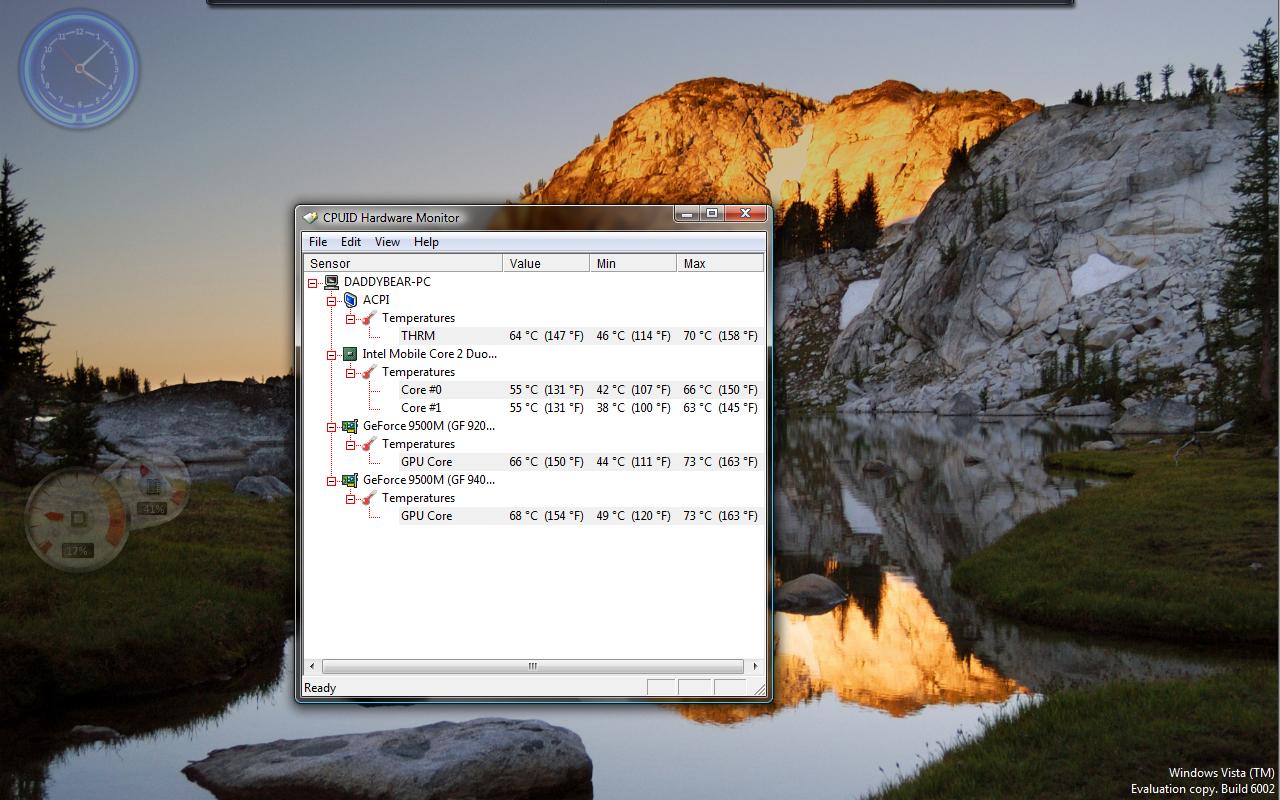Collapse the ACPI tree node
Screen dimensions: 1280x800
[x=332, y=301]
